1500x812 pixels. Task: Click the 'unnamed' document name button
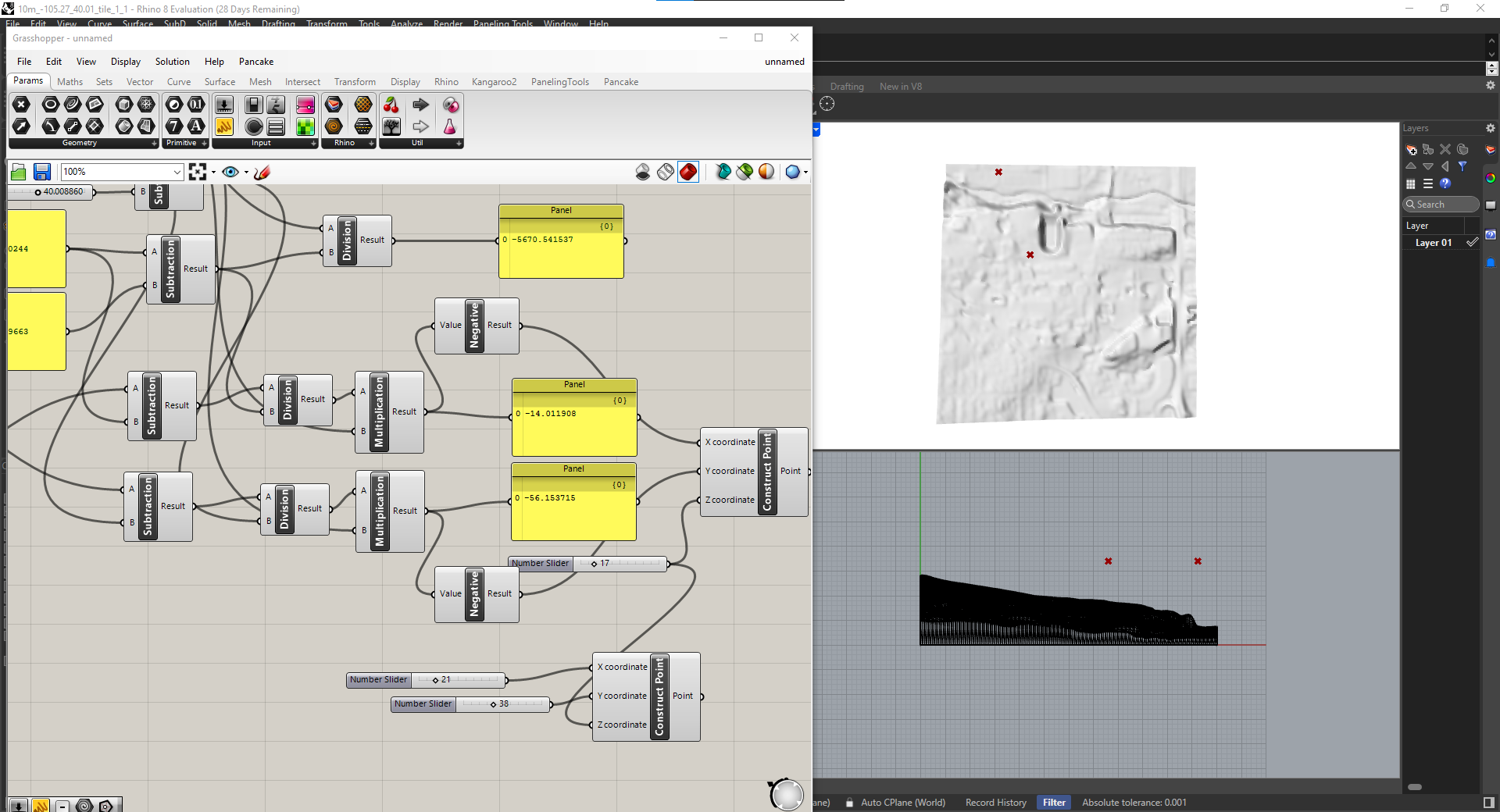(x=784, y=62)
